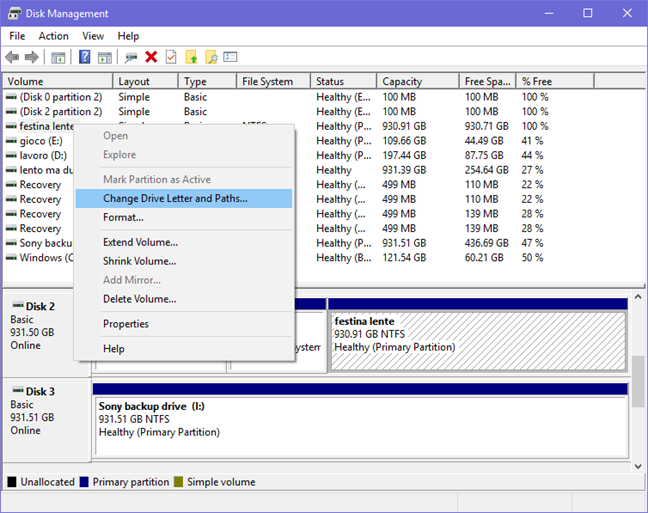Choose Change Drive Letter and Paths

coord(184,198)
